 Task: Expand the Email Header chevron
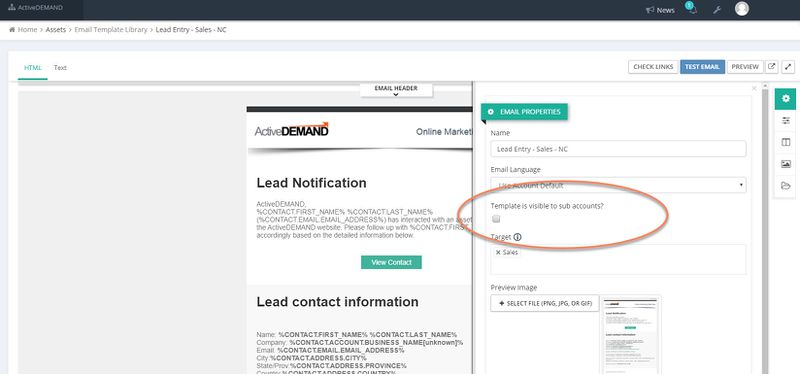point(396,94)
